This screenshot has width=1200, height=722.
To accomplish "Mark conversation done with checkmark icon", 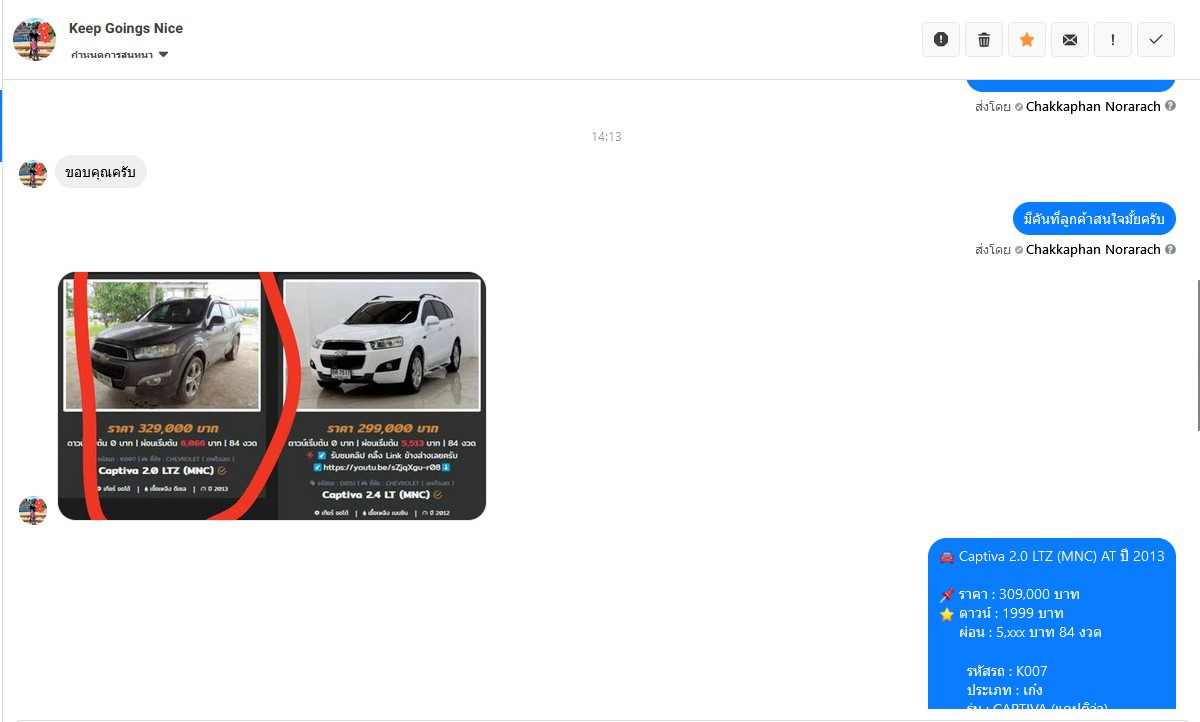I will coord(1156,39).
